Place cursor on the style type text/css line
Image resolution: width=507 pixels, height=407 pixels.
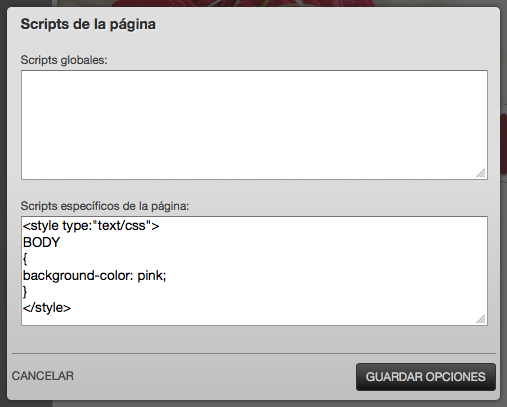tap(91, 226)
